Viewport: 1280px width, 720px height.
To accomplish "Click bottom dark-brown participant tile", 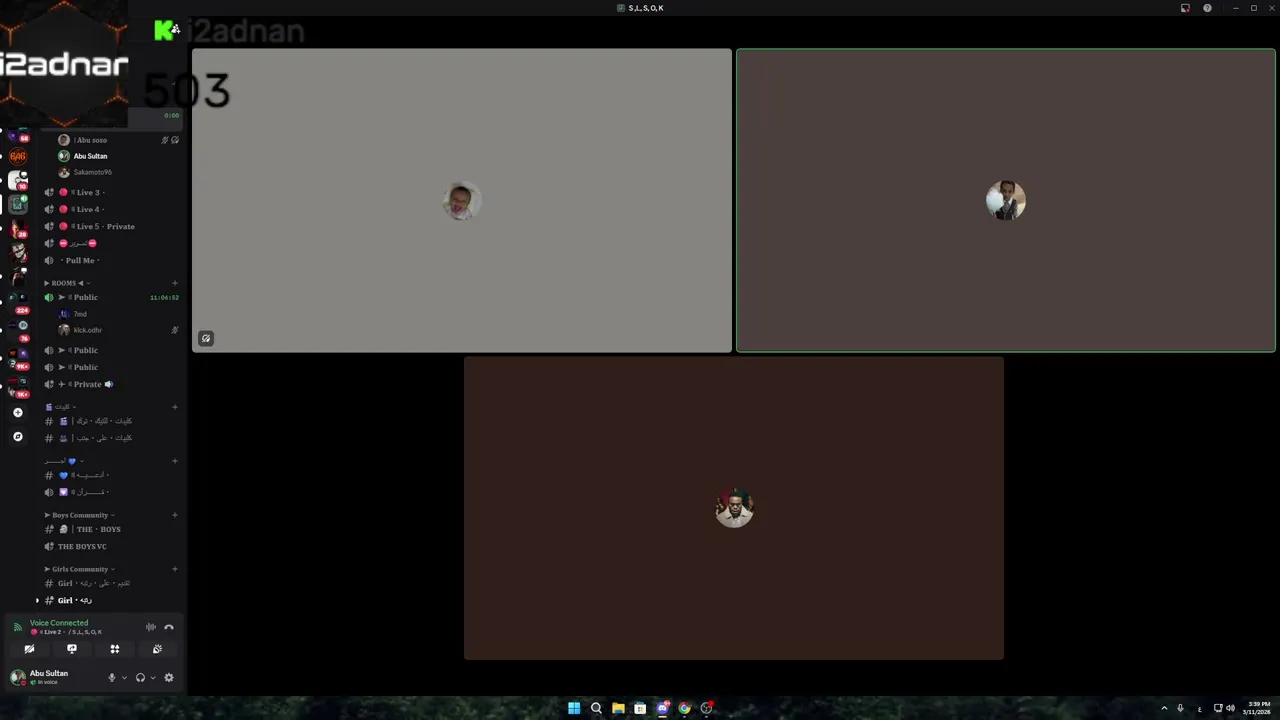I will 734,508.
